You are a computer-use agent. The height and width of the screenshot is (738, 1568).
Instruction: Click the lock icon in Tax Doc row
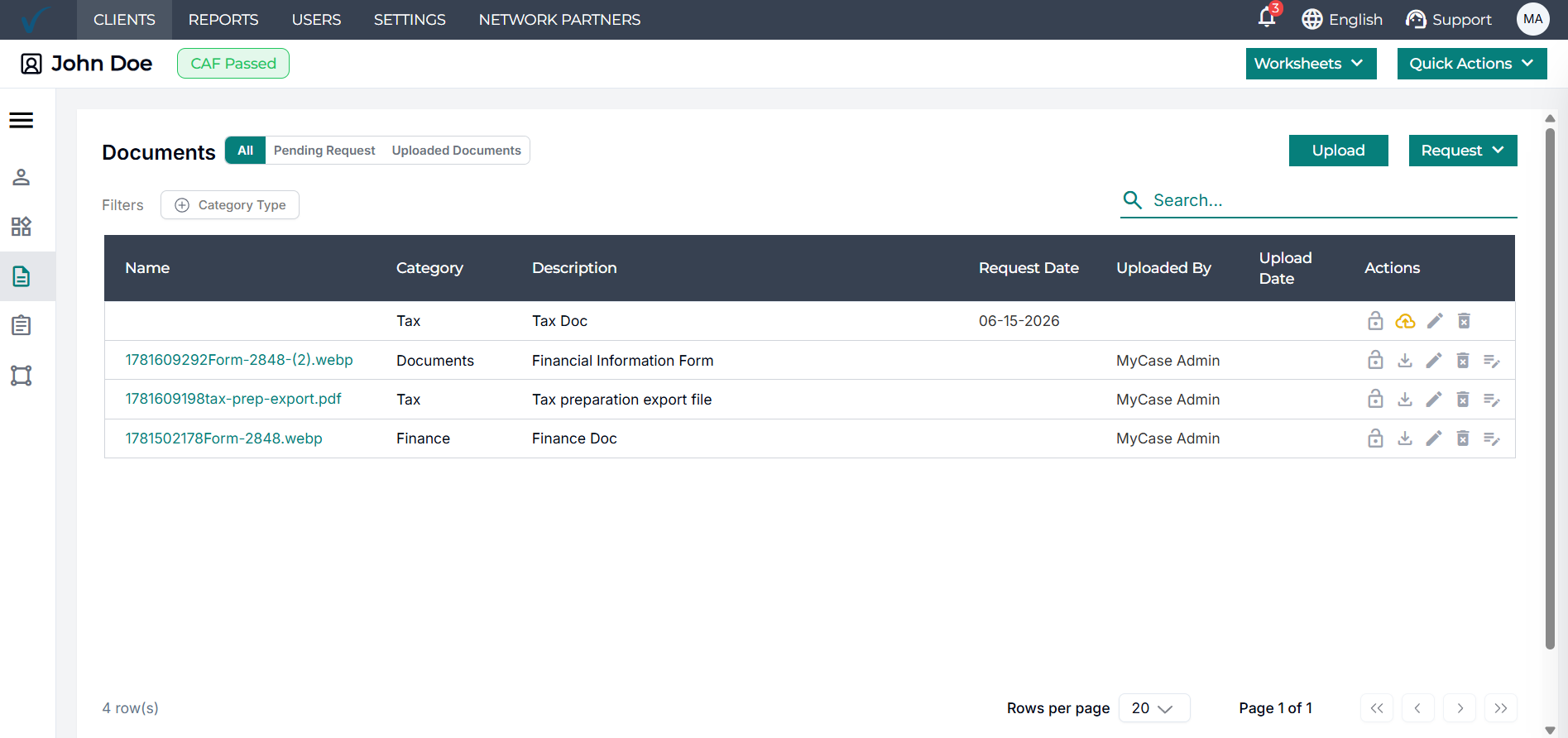[1375, 321]
